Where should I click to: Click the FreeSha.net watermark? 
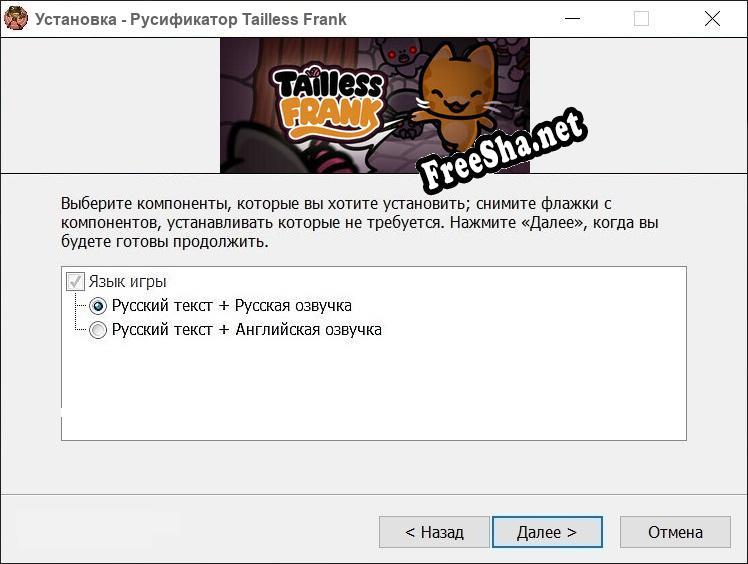tap(502, 151)
